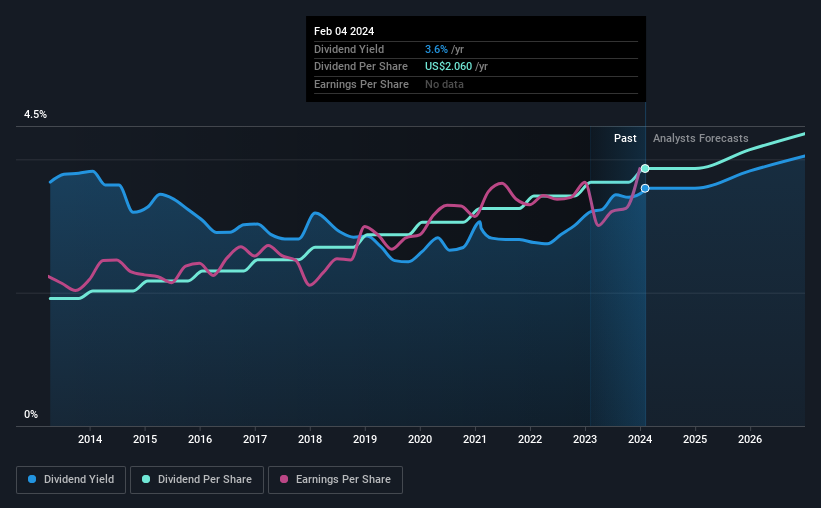
Task: Toggle the Dividend Per Share legend button
Action: click(197, 480)
